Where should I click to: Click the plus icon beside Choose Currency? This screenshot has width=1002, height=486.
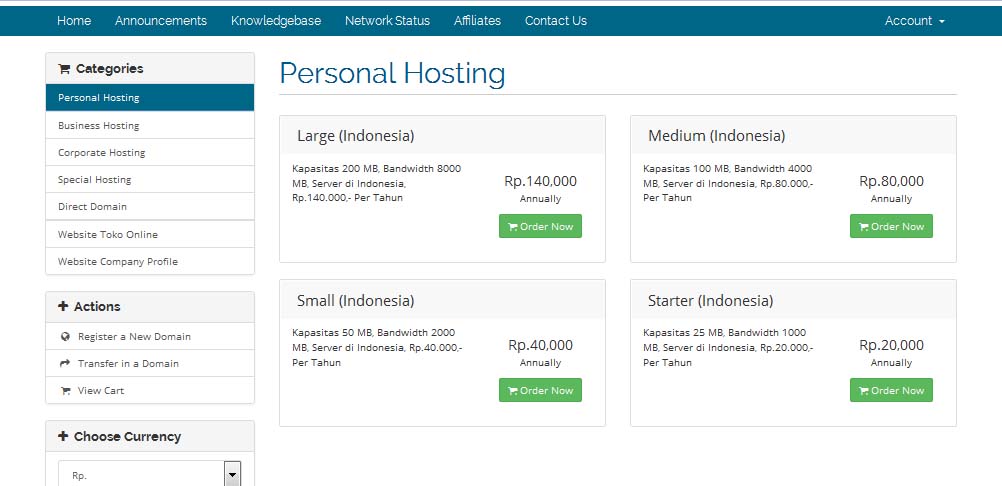coord(63,437)
